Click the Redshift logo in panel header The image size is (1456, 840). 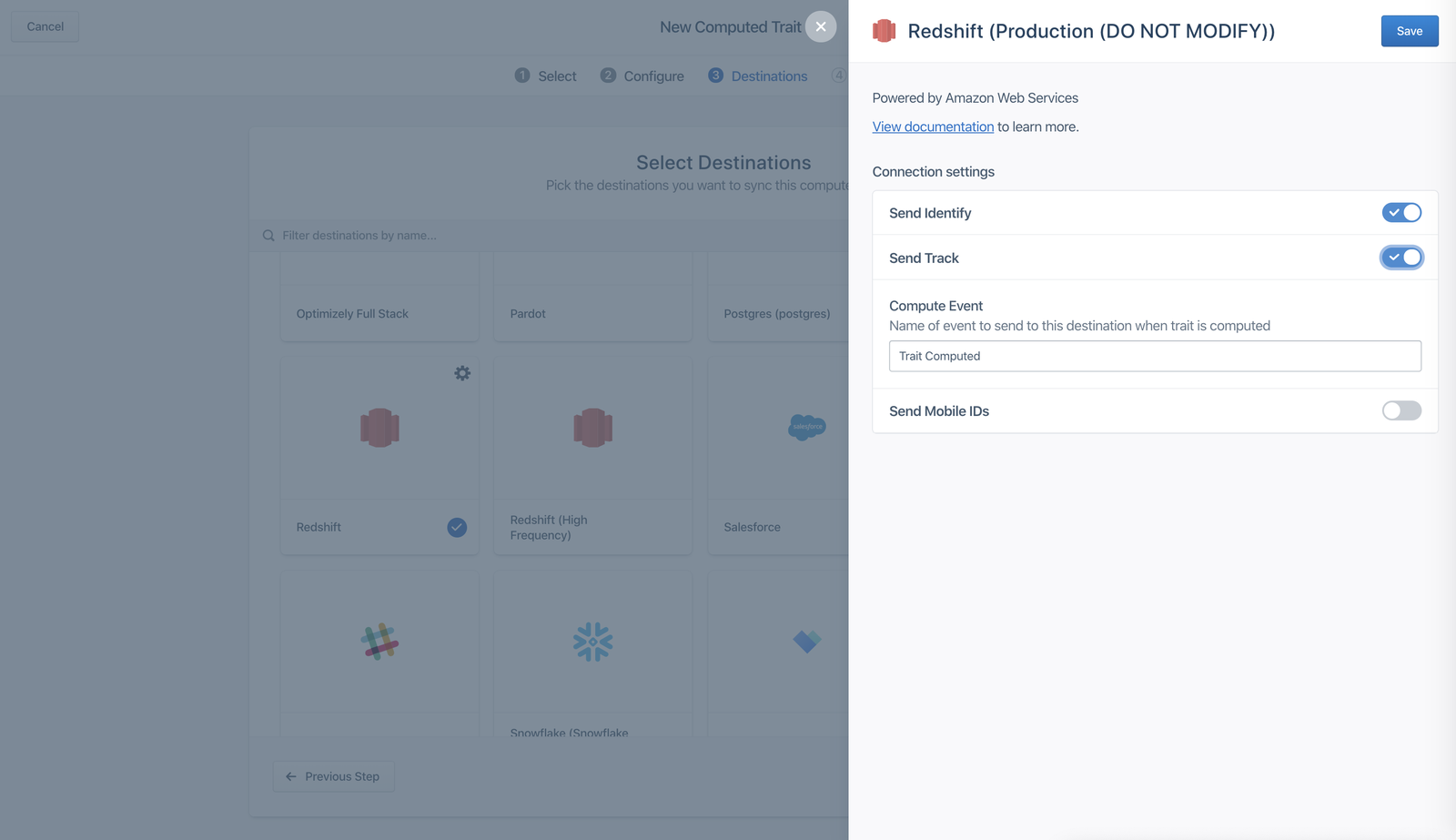click(x=884, y=31)
